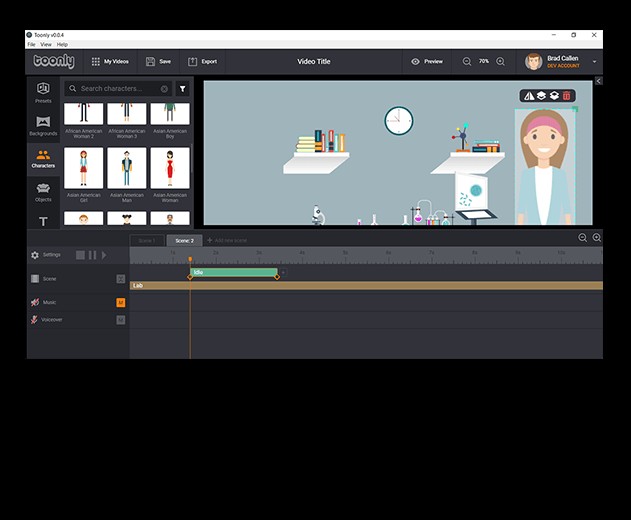Select the Text tool

click(43, 221)
